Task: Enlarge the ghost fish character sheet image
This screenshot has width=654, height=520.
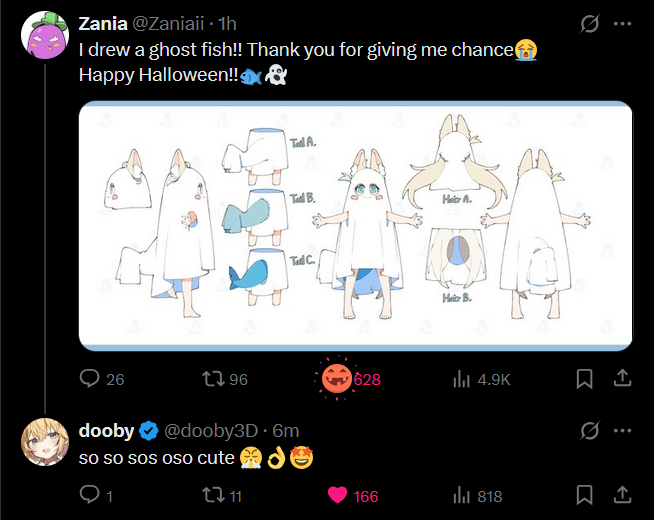Action: (355, 226)
